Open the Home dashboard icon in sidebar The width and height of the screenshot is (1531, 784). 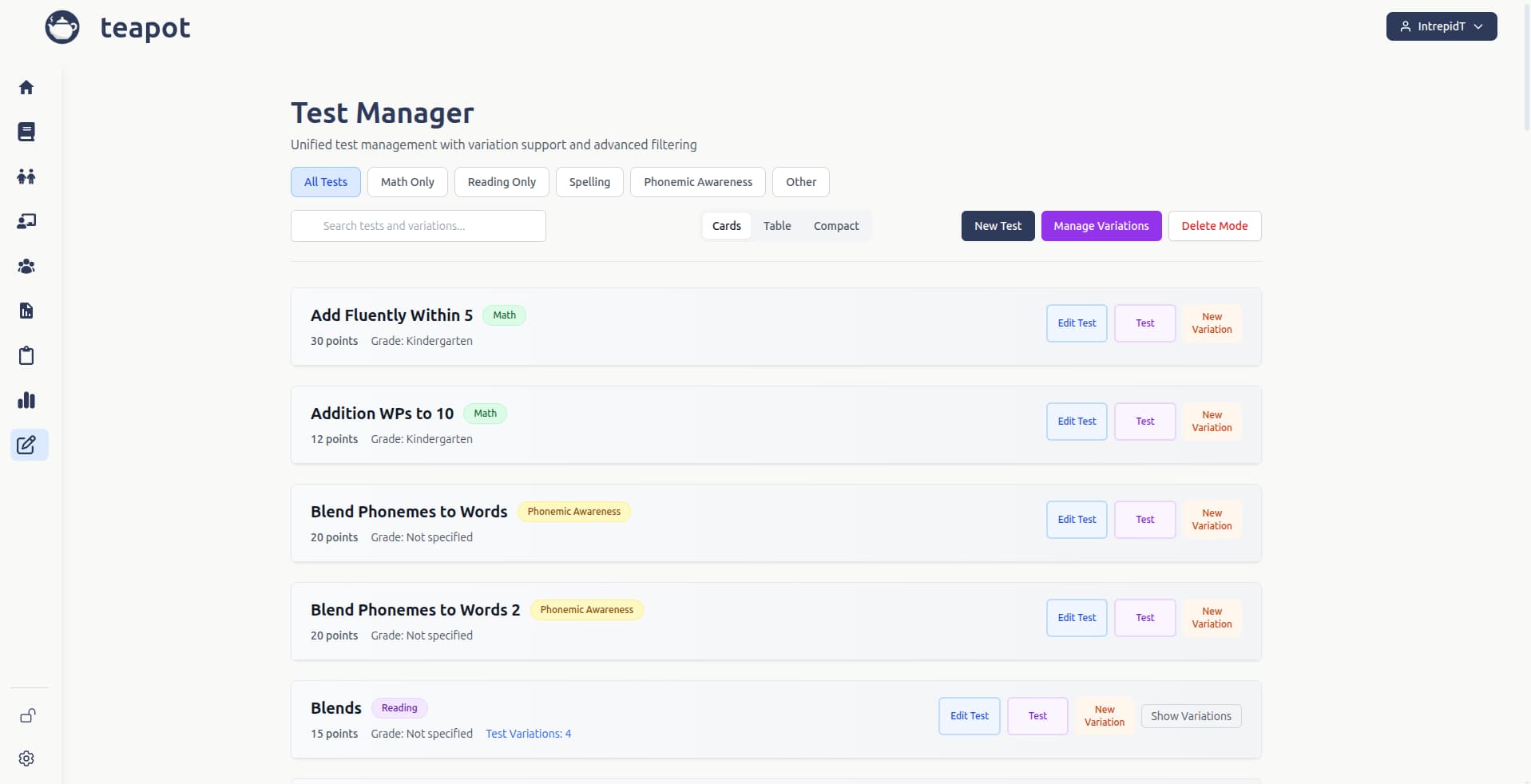26,87
